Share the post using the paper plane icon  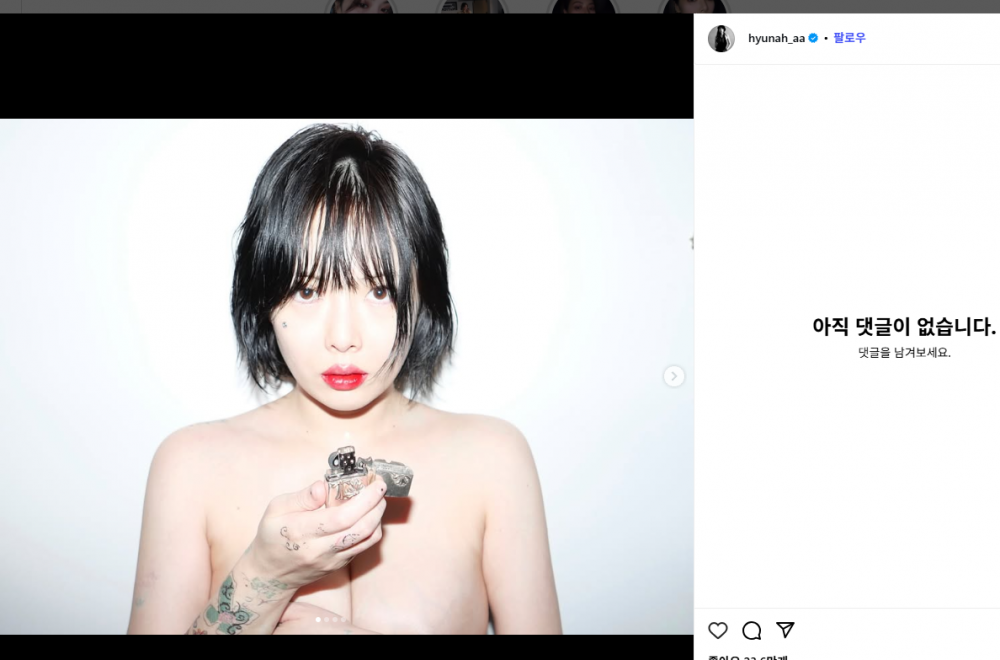786,629
